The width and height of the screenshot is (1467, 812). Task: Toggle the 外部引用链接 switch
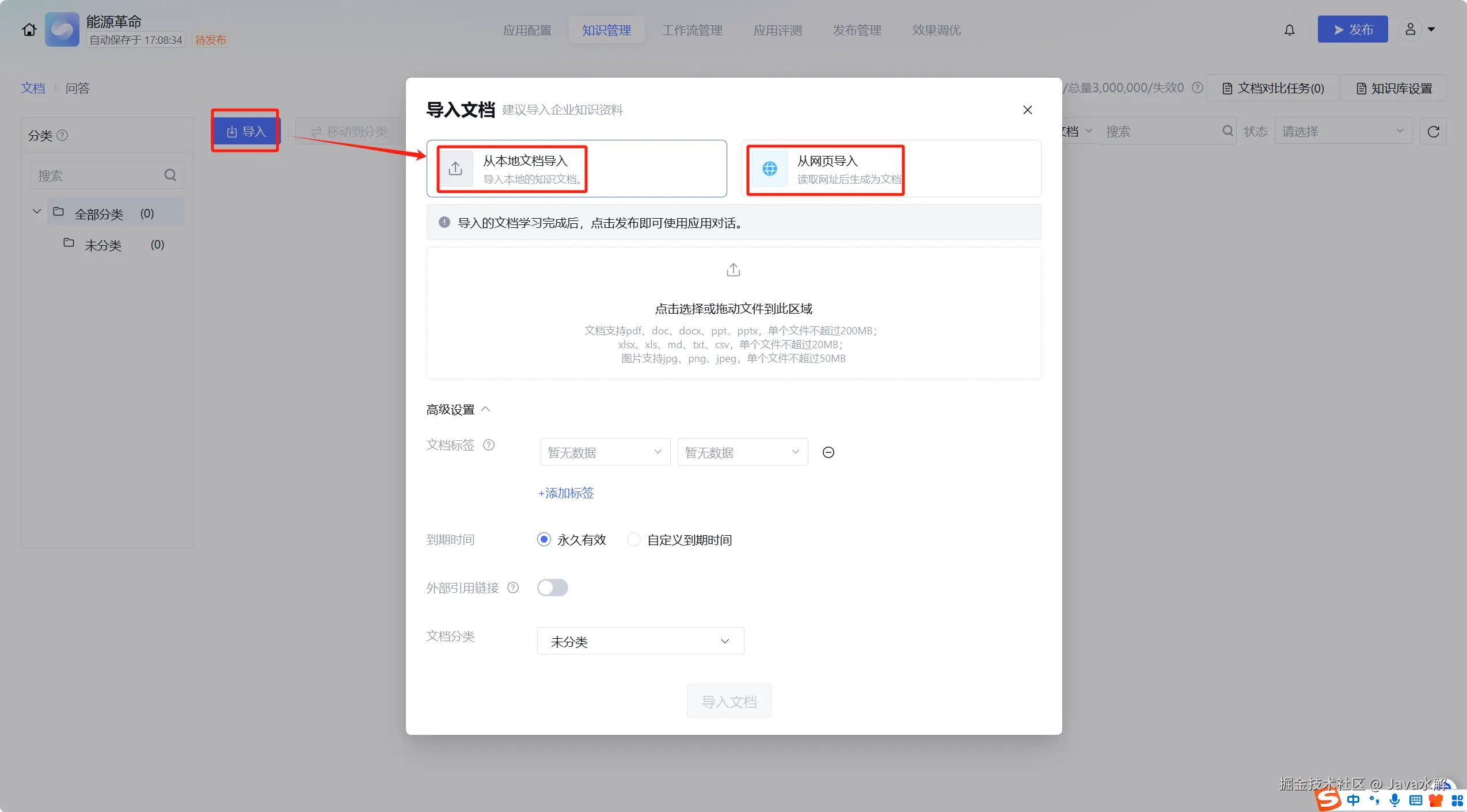tap(552, 588)
